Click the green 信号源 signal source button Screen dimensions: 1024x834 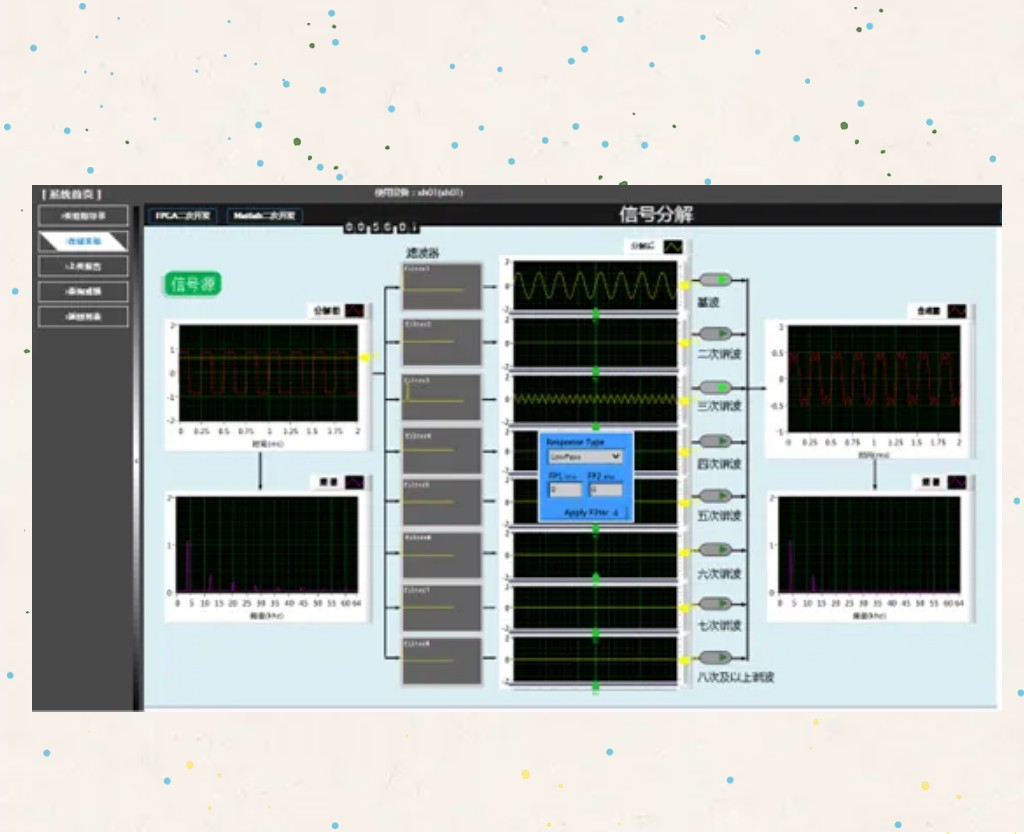(192, 285)
